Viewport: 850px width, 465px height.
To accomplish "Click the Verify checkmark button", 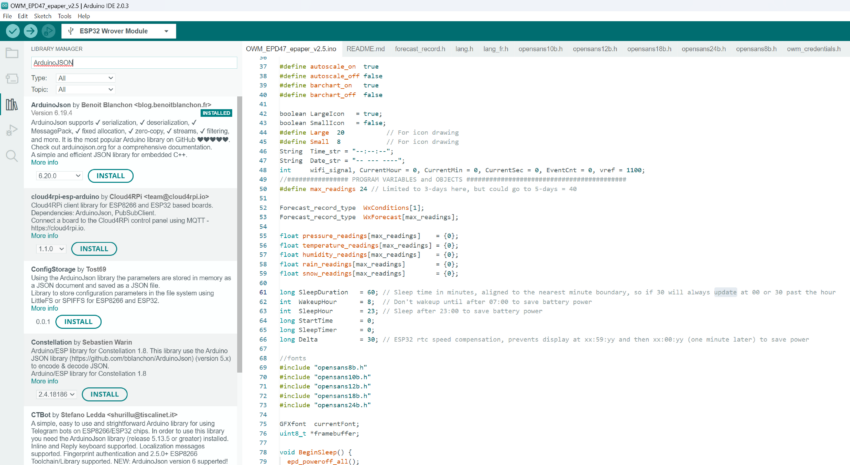I will [x=12, y=31].
